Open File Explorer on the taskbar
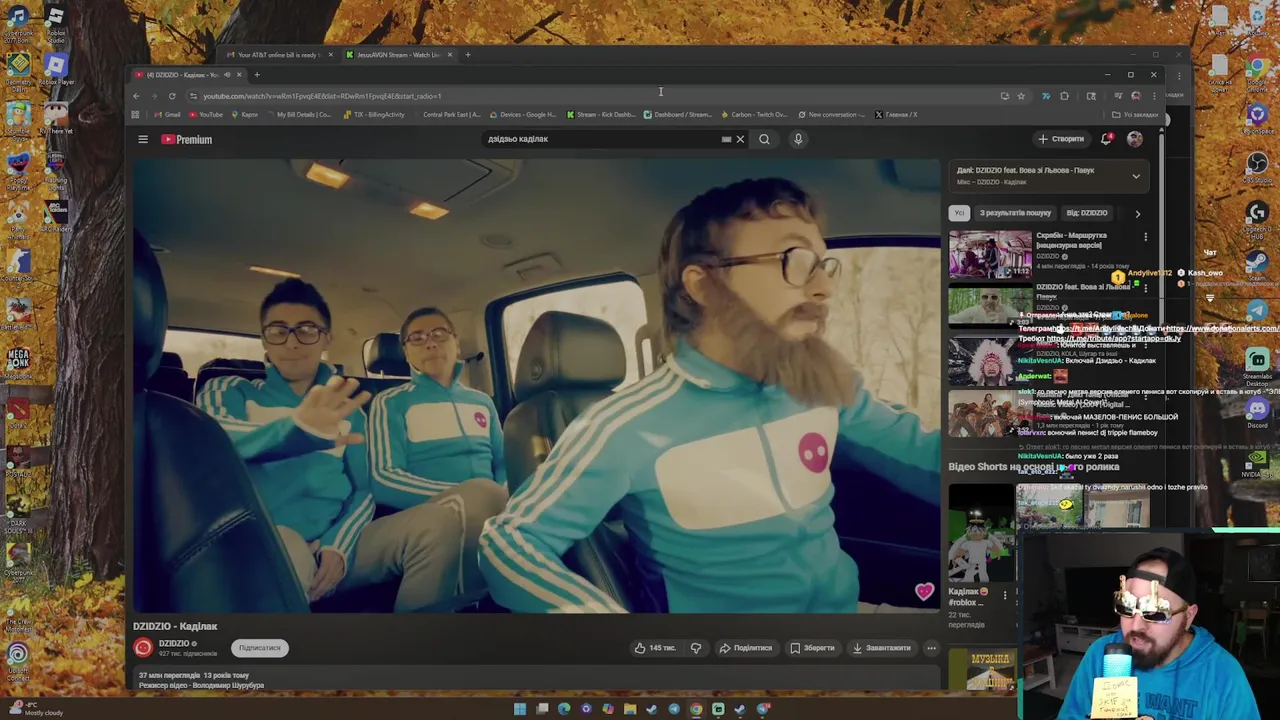The width and height of the screenshot is (1280, 720). tap(630, 709)
